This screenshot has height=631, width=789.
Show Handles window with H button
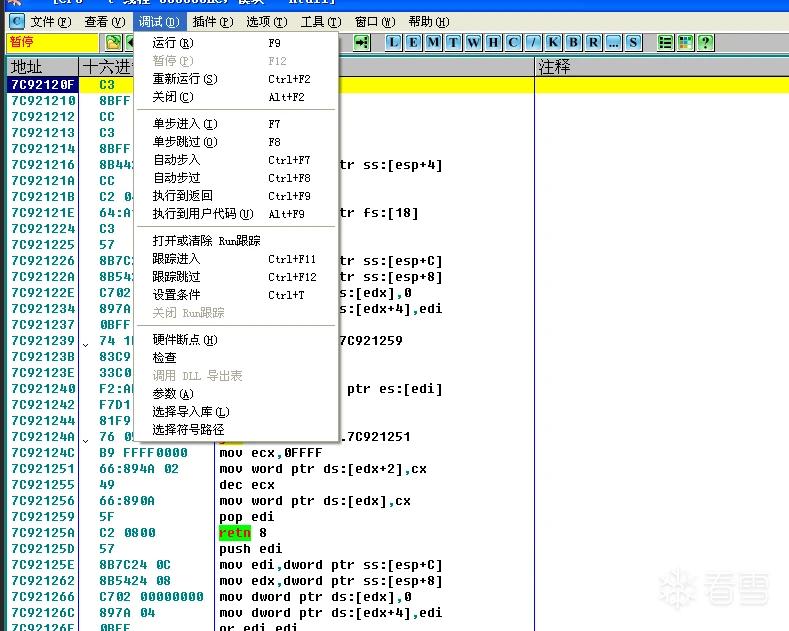pyautogui.click(x=493, y=43)
